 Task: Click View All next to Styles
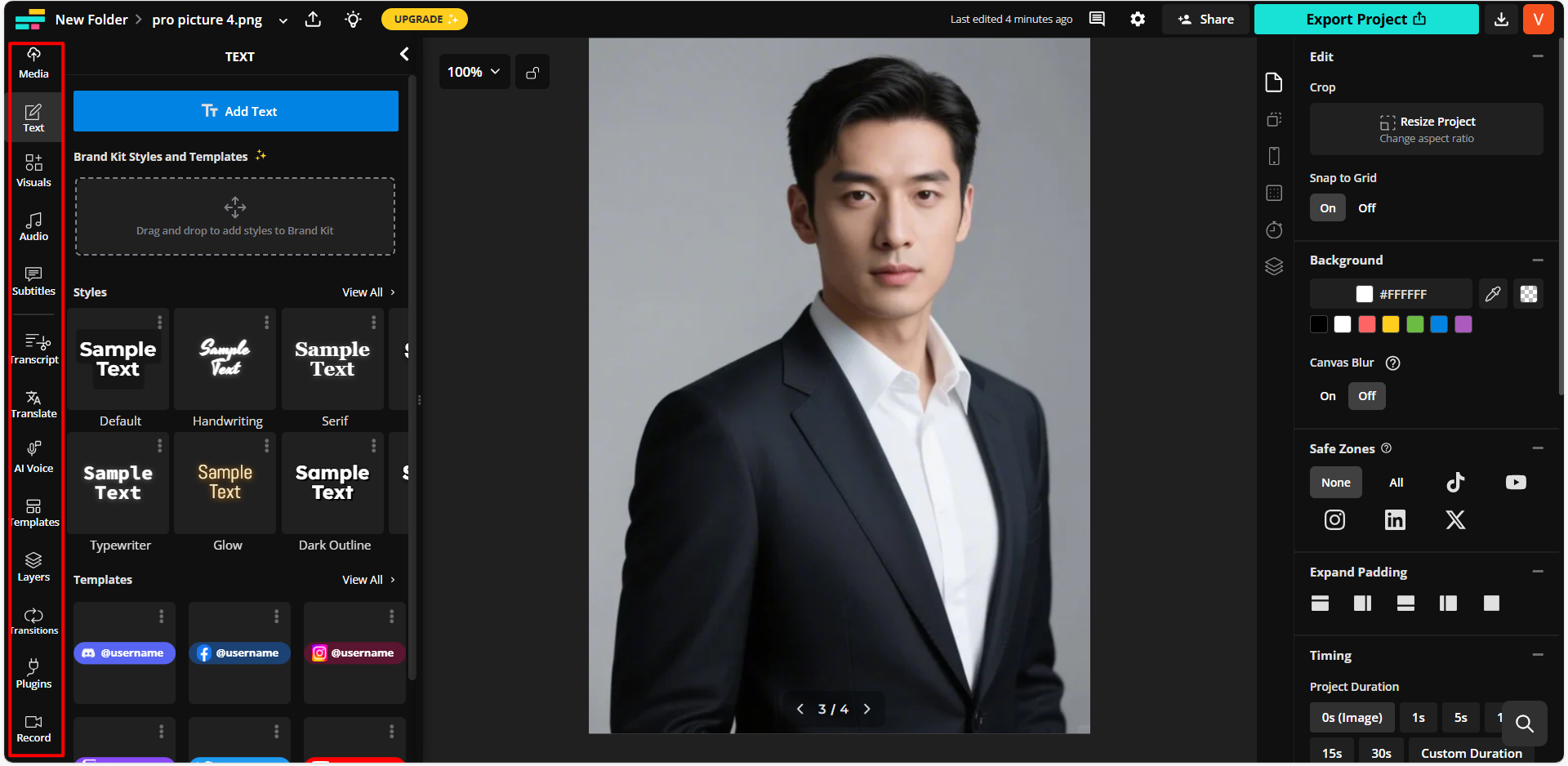[x=368, y=292]
